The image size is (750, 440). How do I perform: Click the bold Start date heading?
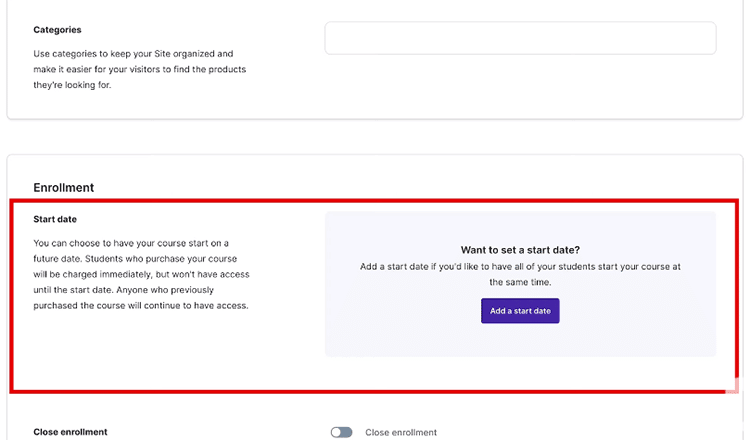coord(55,219)
